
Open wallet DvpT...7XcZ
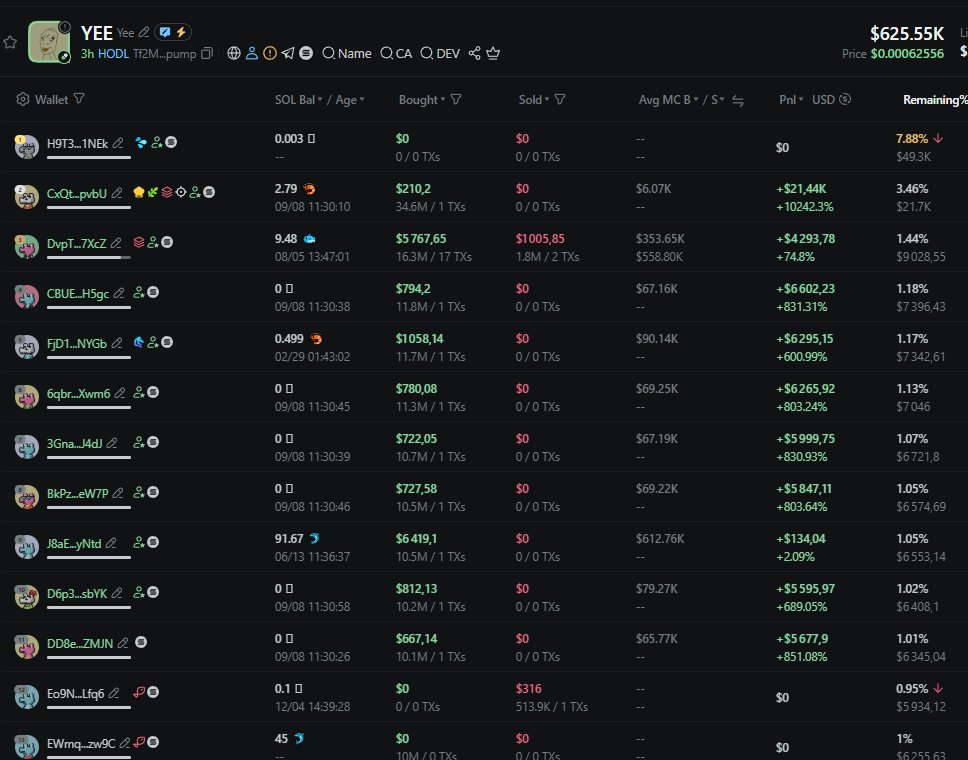tap(77, 244)
